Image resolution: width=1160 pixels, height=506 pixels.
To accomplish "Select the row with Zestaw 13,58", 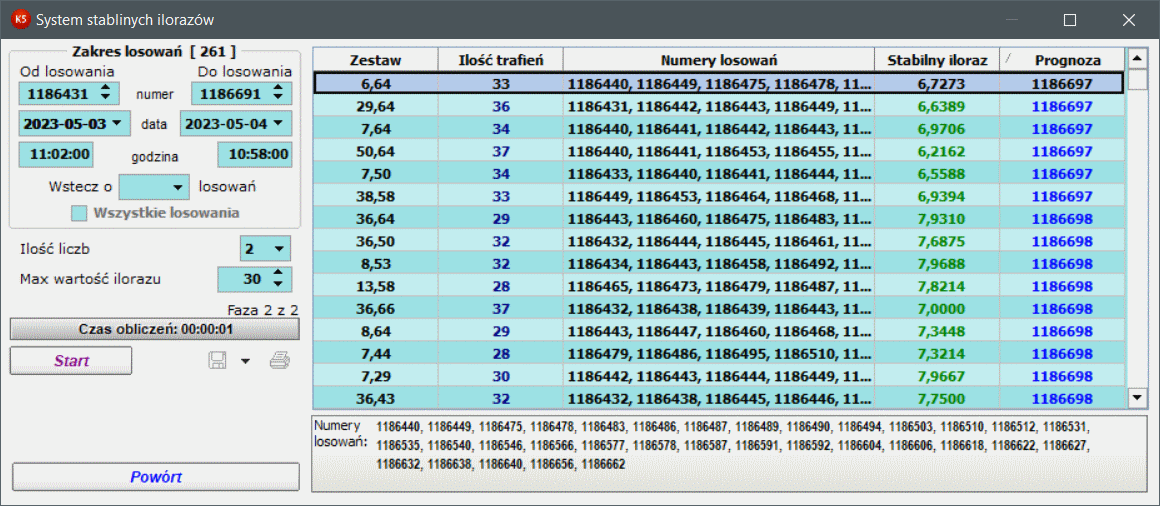I will (719, 286).
